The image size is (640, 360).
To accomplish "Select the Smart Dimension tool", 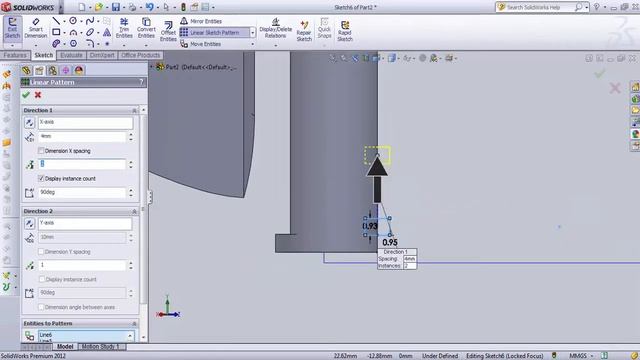I will (x=36, y=28).
